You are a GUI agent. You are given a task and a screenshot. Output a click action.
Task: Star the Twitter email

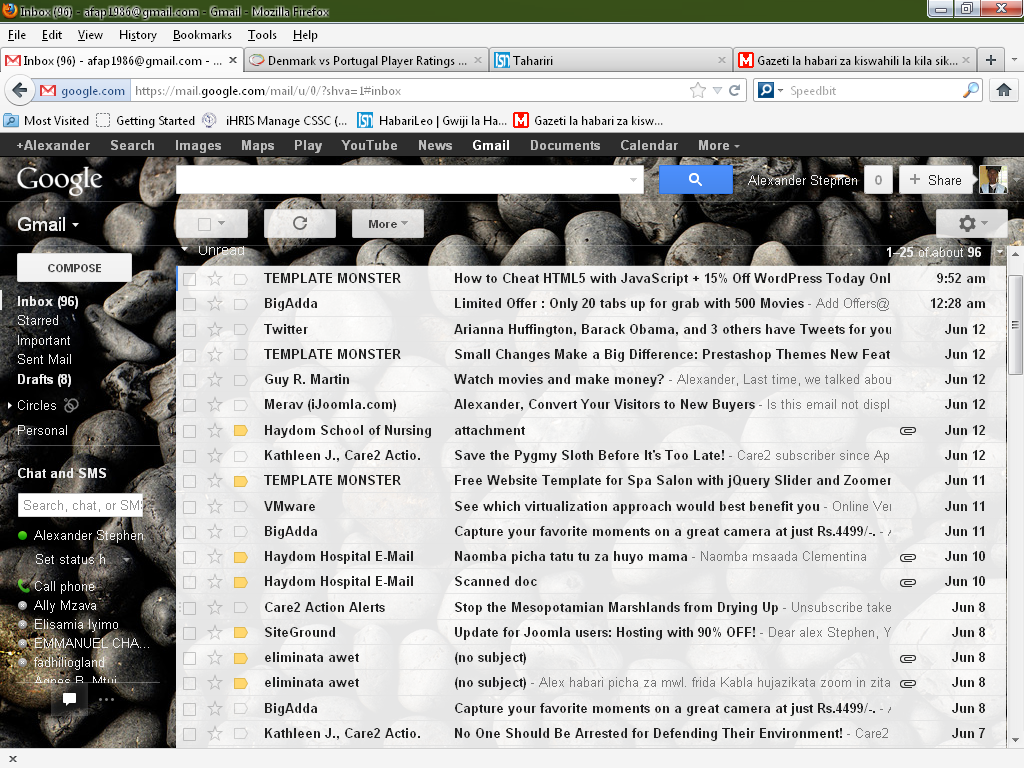(x=215, y=329)
